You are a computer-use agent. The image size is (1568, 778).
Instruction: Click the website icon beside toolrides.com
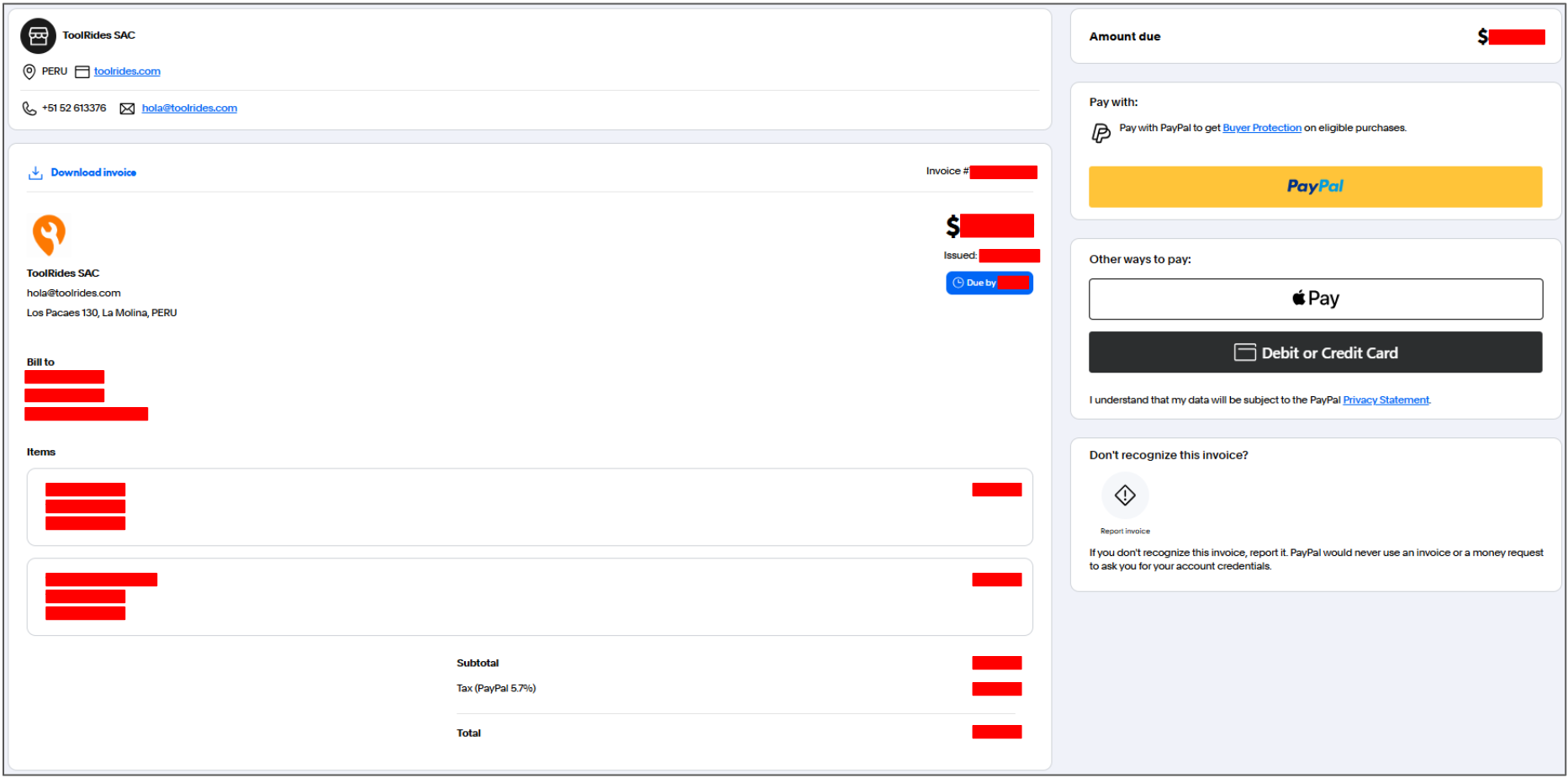pyautogui.click(x=82, y=71)
